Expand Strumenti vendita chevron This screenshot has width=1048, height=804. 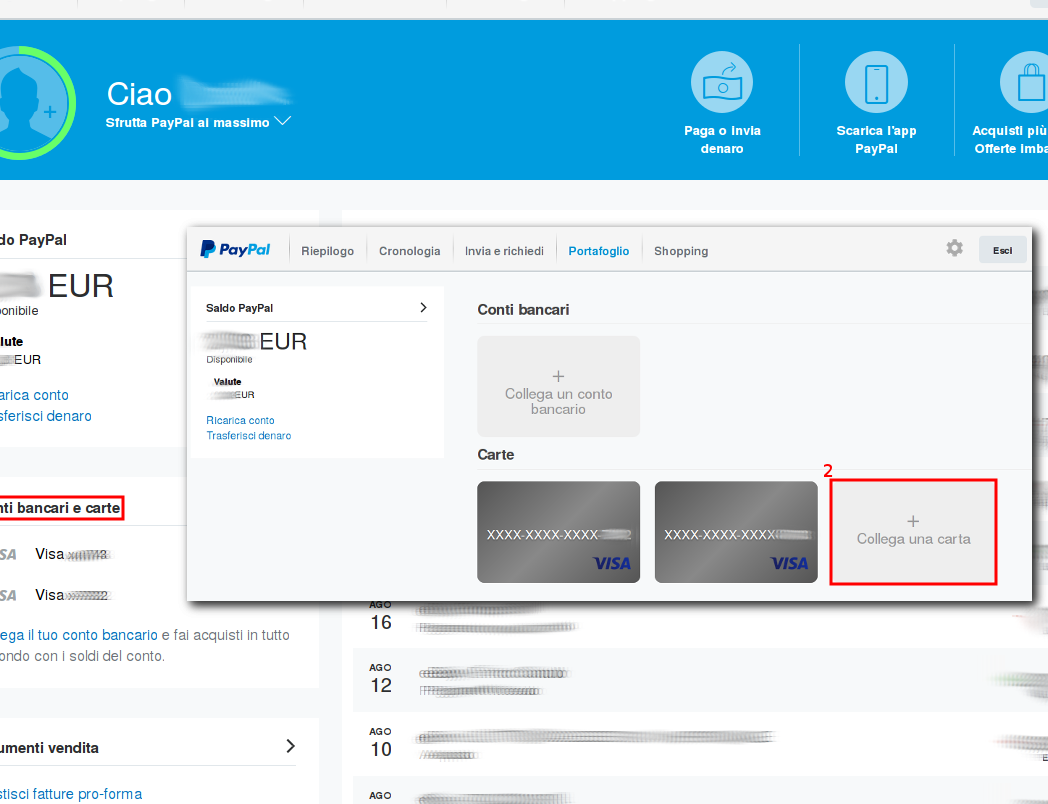[x=291, y=746]
